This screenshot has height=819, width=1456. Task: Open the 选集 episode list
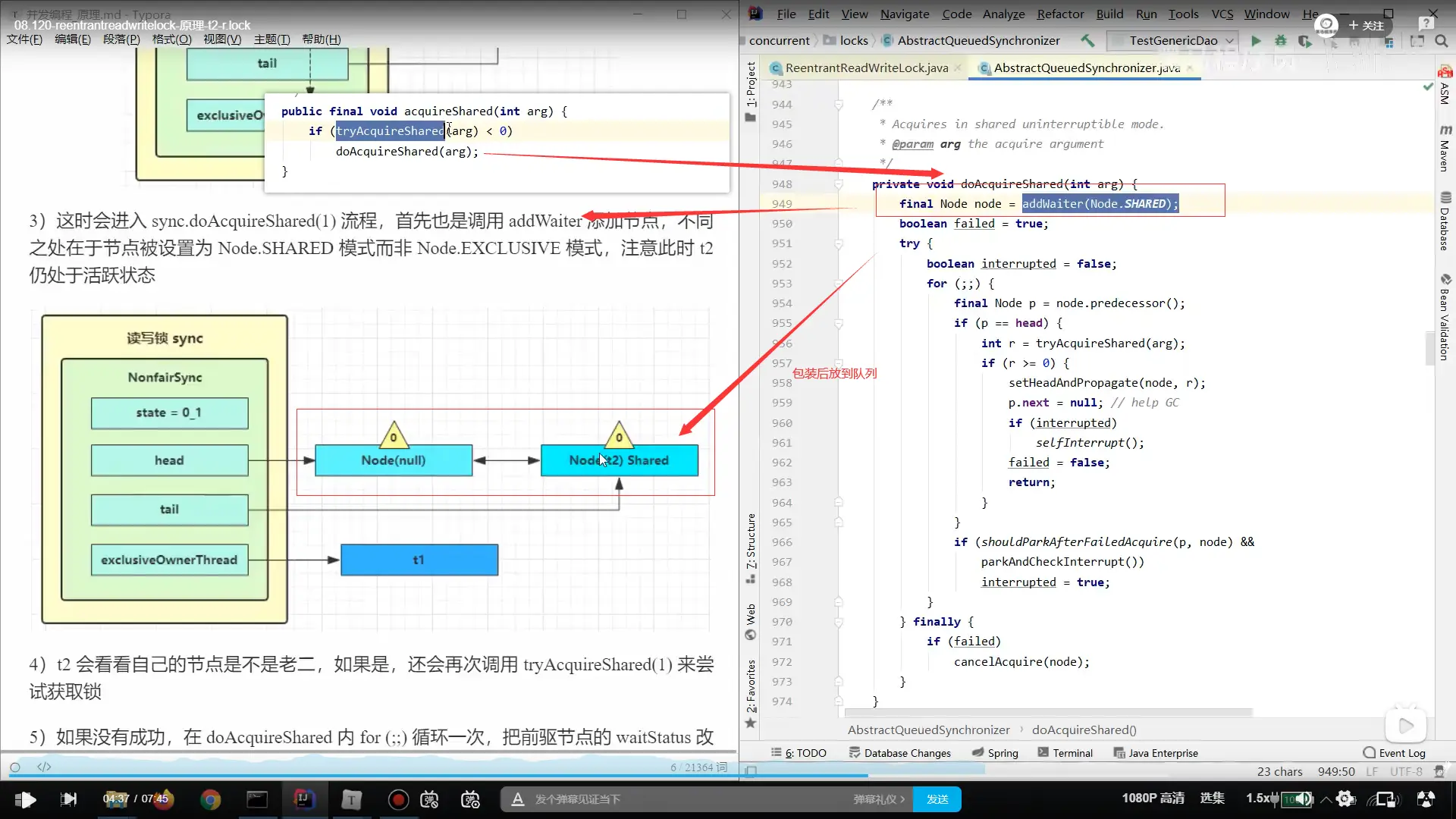tap(1212, 799)
